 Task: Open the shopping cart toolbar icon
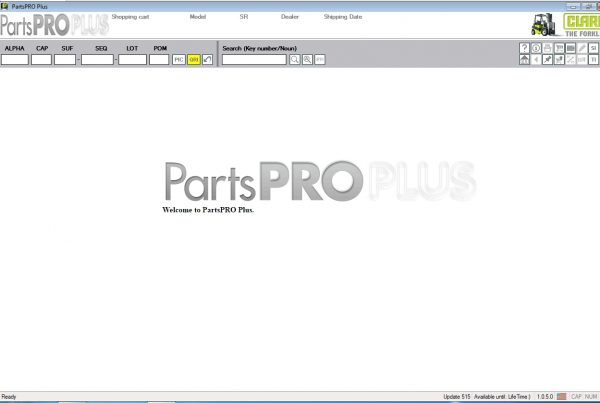pyautogui.click(x=559, y=48)
